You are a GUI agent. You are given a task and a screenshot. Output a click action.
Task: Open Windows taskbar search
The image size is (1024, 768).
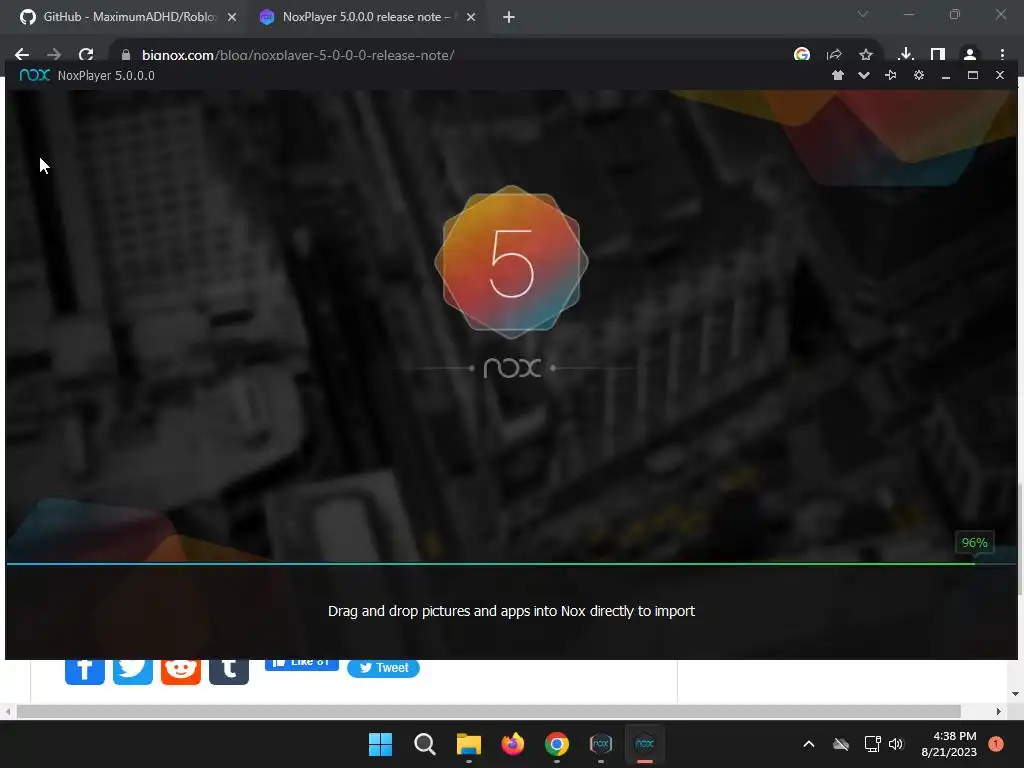click(x=424, y=744)
